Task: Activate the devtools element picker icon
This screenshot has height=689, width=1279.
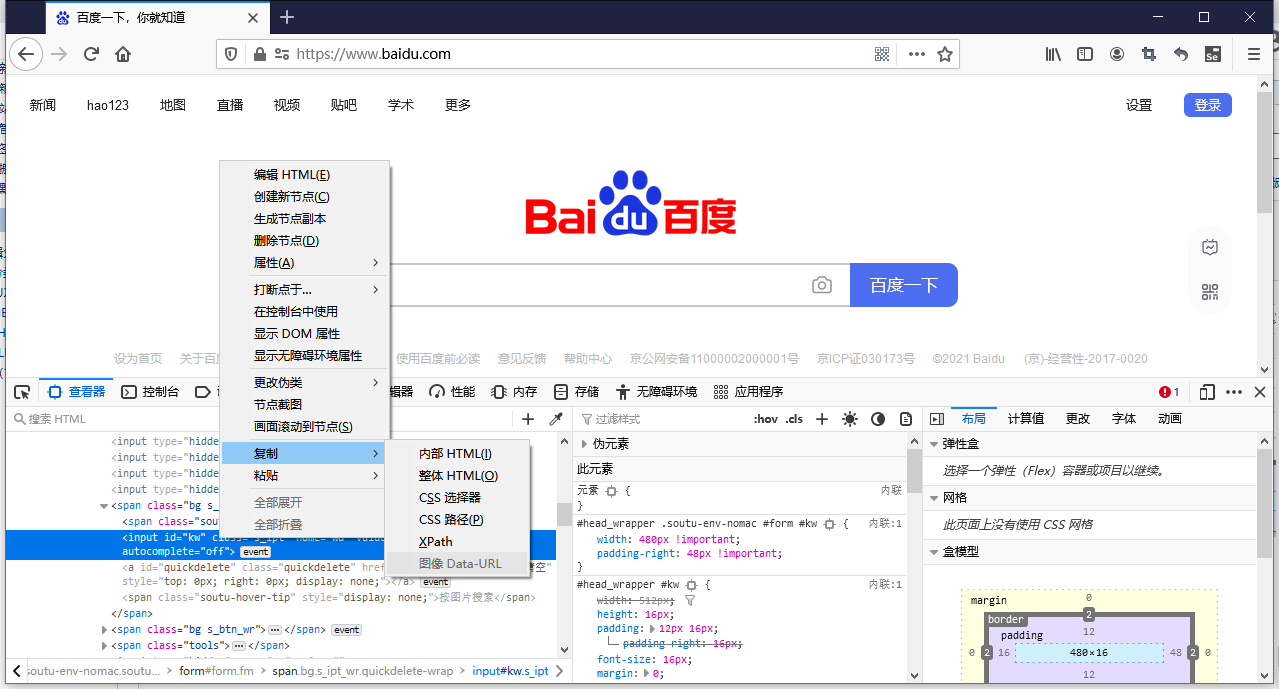Action: [22, 392]
